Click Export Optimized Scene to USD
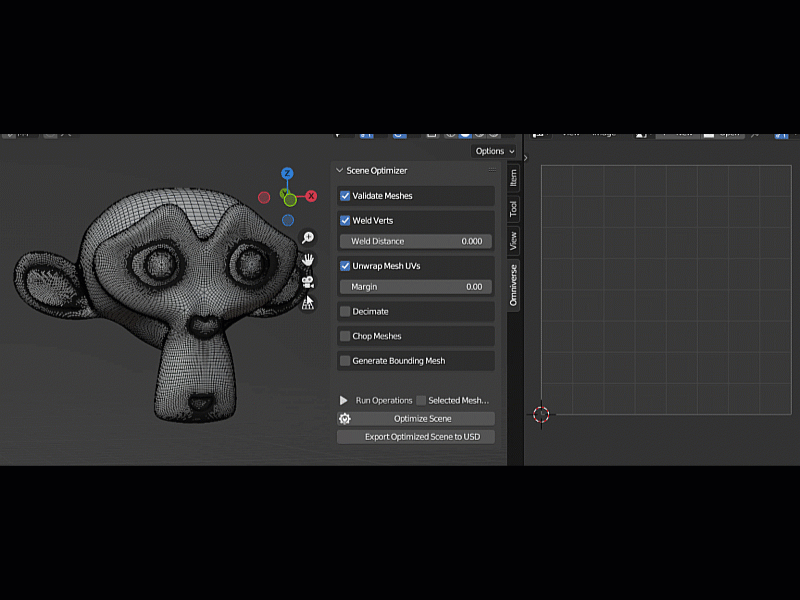Viewport: 800px width, 600px height. coord(416,437)
